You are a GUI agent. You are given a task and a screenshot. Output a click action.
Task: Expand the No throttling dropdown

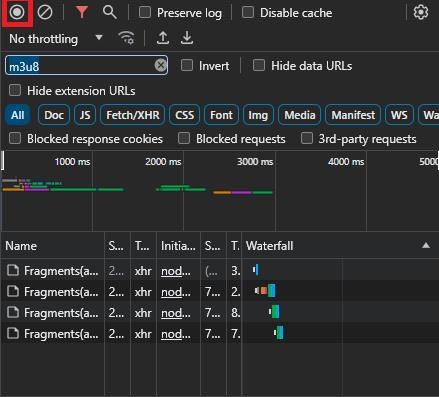tap(56, 39)
